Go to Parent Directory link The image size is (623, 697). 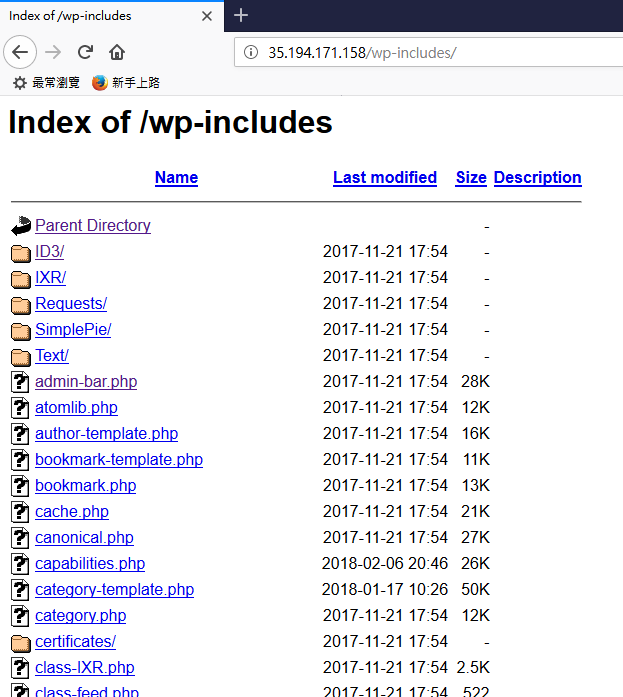(93, 225)
